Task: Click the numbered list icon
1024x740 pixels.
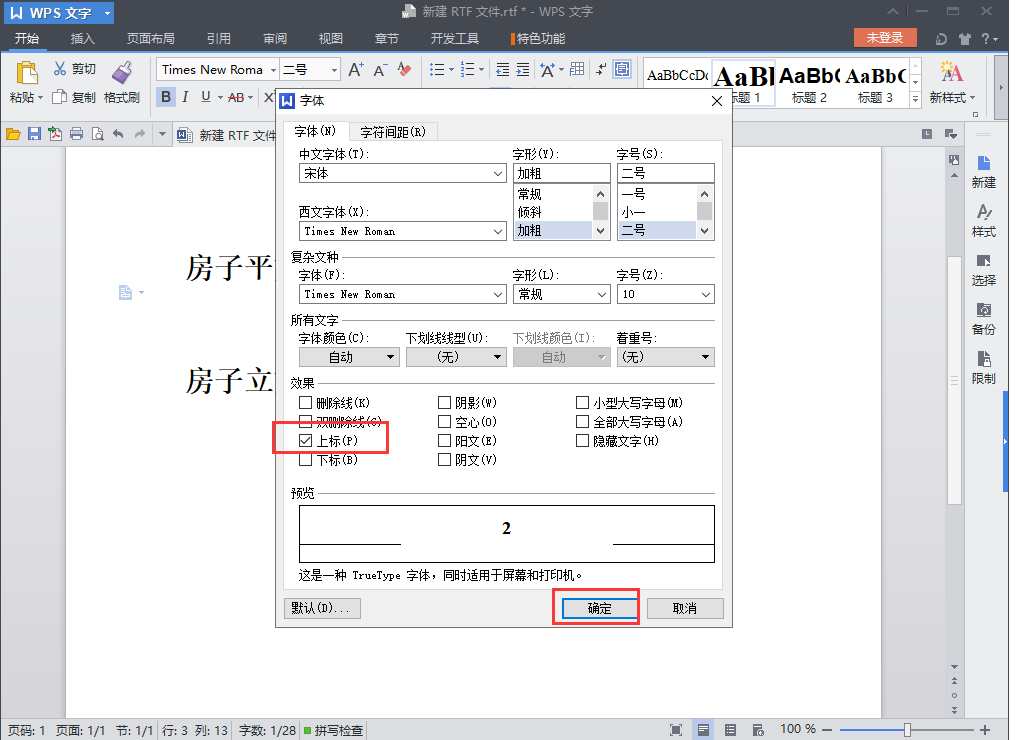Action: point(468,69)
